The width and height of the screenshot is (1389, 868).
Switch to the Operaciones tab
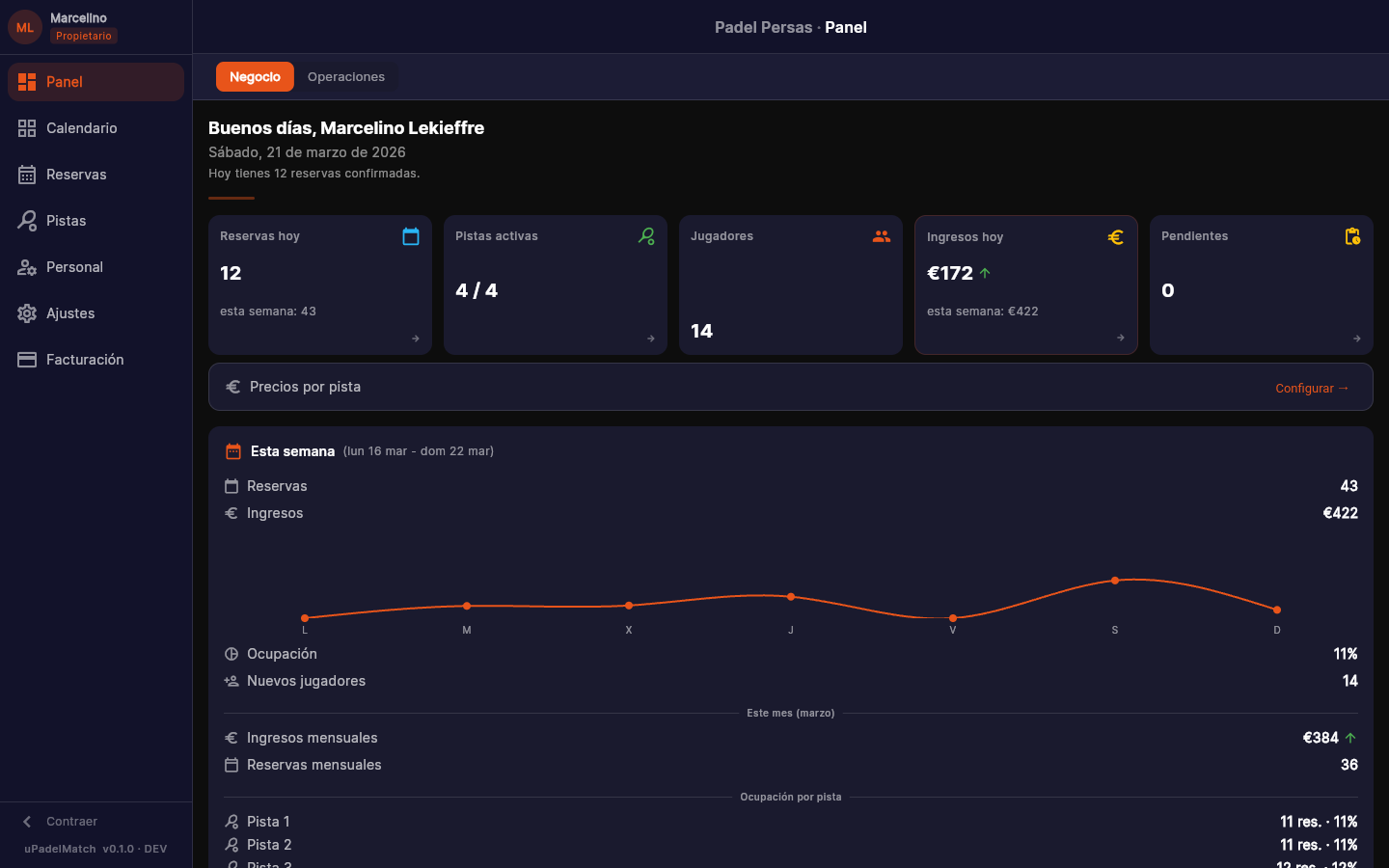coord(346,77)
